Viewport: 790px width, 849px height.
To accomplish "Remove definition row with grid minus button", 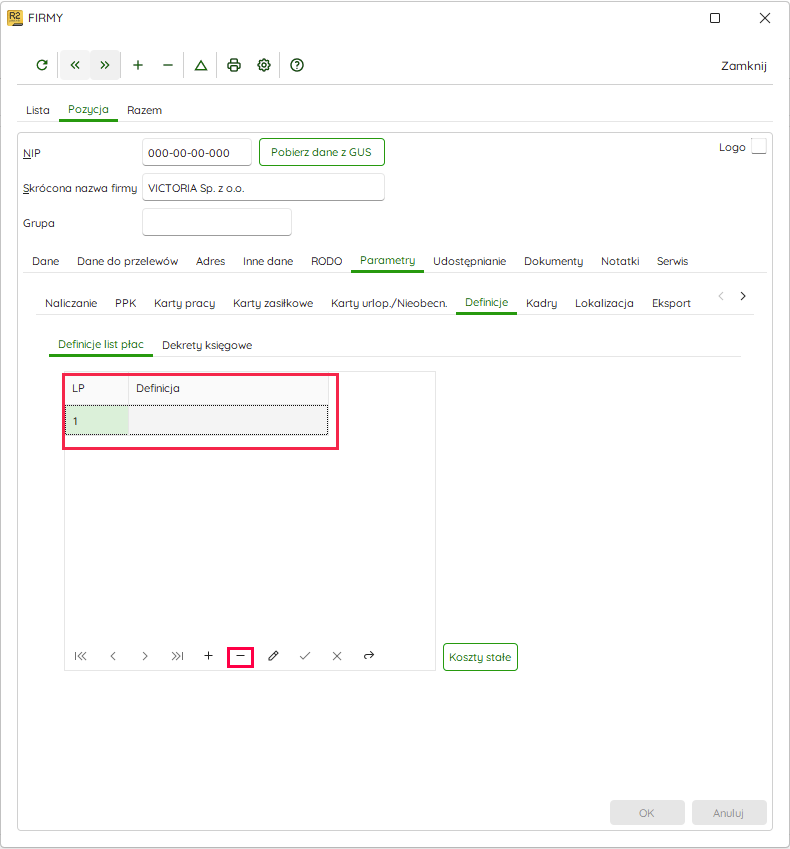I will [240, 656].
